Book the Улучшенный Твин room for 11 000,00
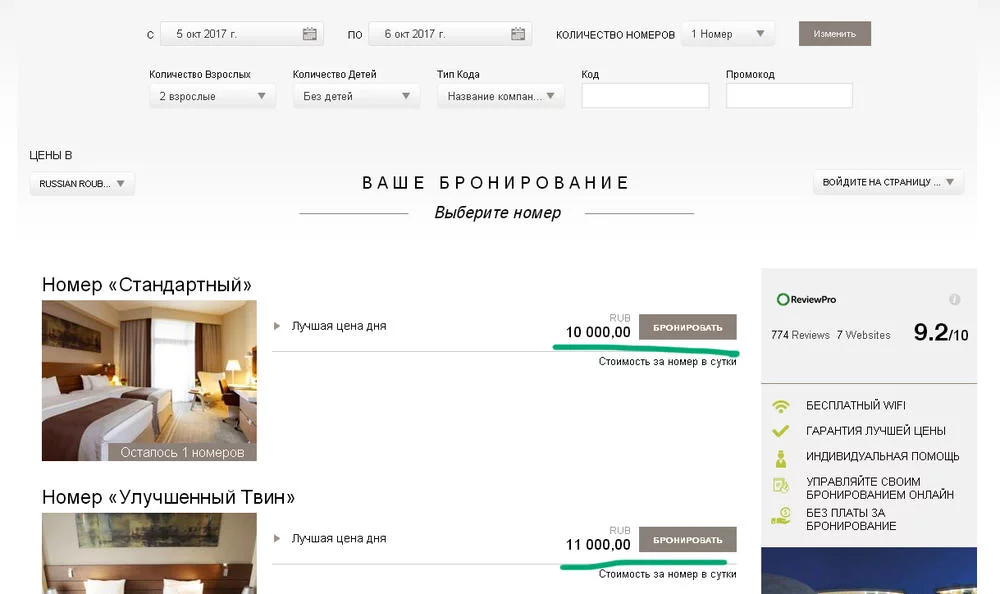This screenshot has height=594, width=1000. point(688,540)
